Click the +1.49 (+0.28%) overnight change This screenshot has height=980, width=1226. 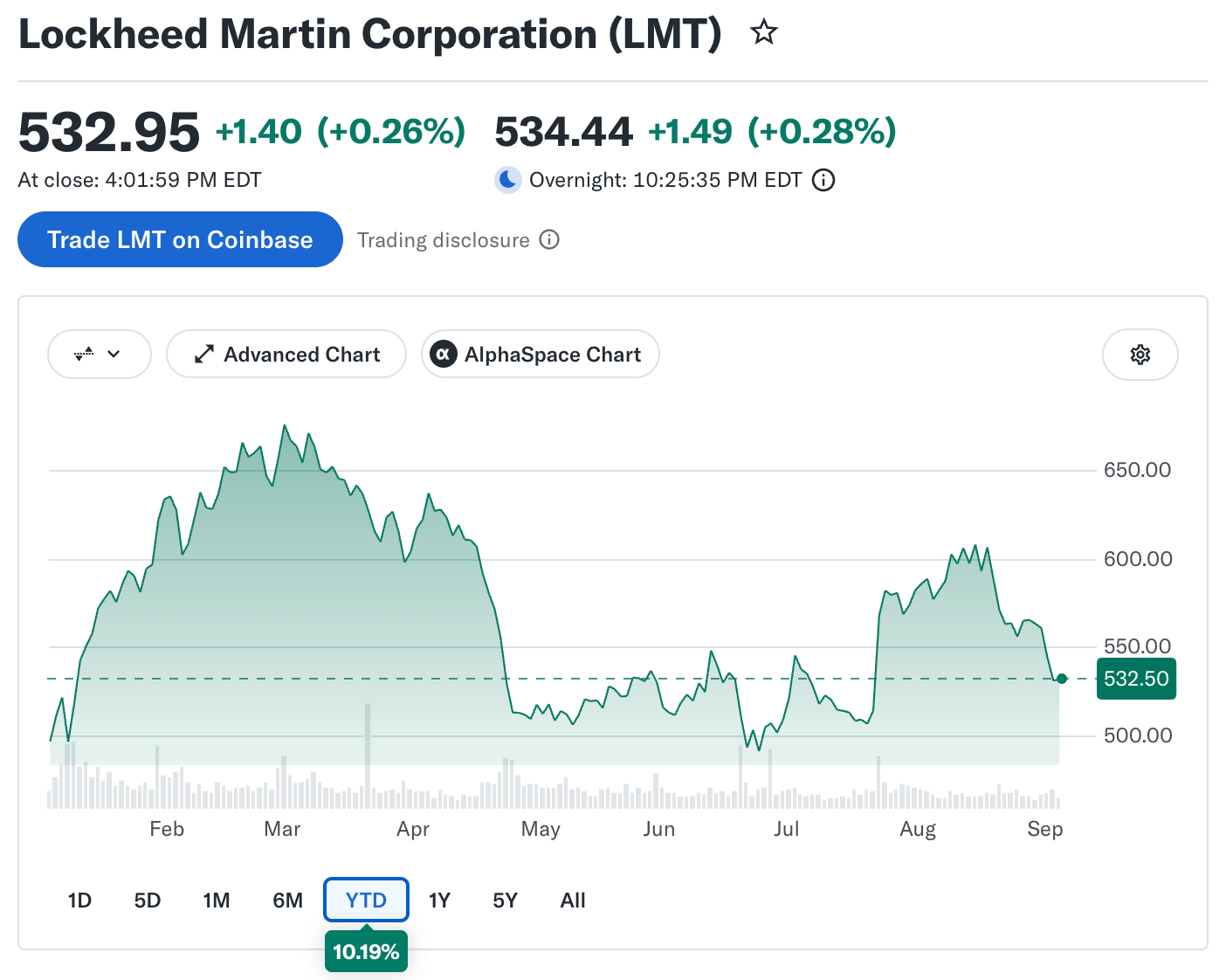click(x=772, y=132)
